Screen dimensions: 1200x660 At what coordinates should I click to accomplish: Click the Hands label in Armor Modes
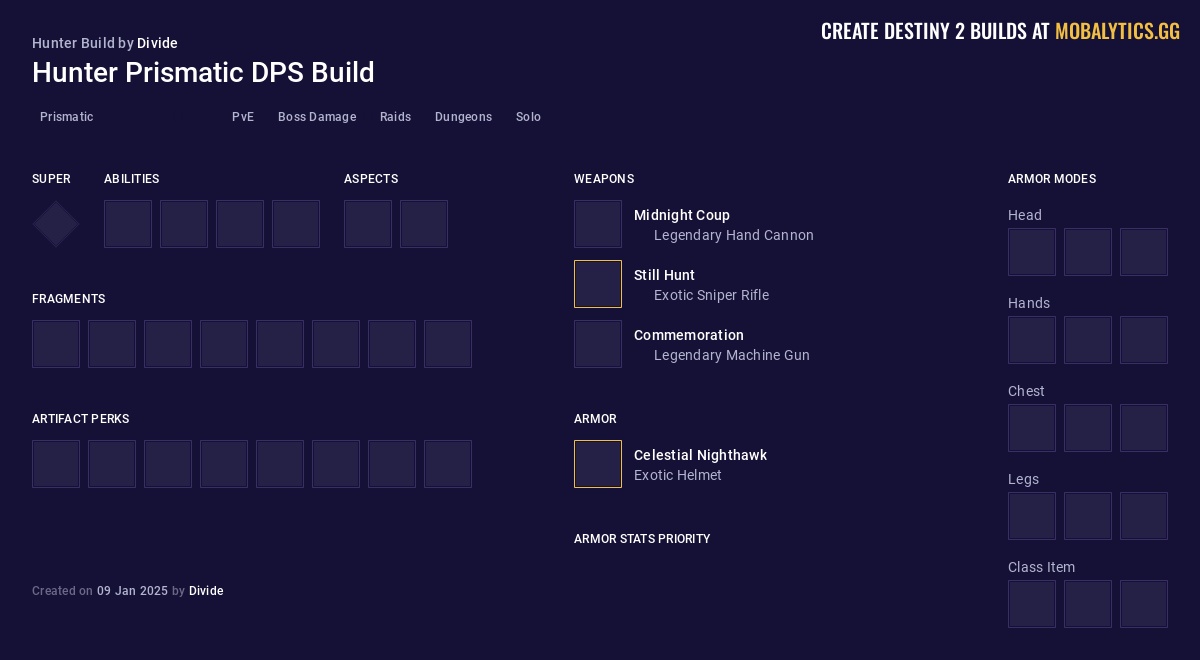[x=1029, y=303]
